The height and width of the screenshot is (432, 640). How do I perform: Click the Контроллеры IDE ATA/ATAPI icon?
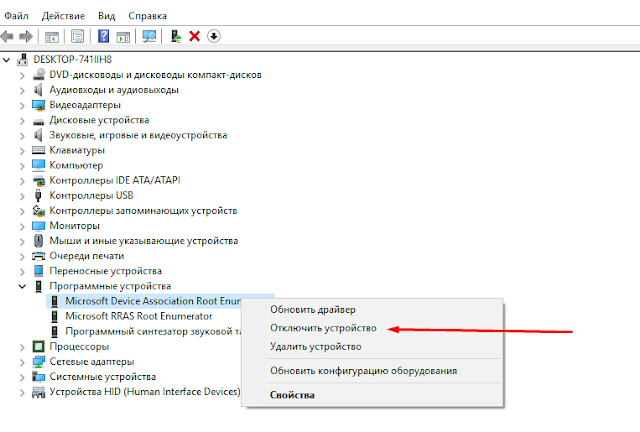click(39, 180)
